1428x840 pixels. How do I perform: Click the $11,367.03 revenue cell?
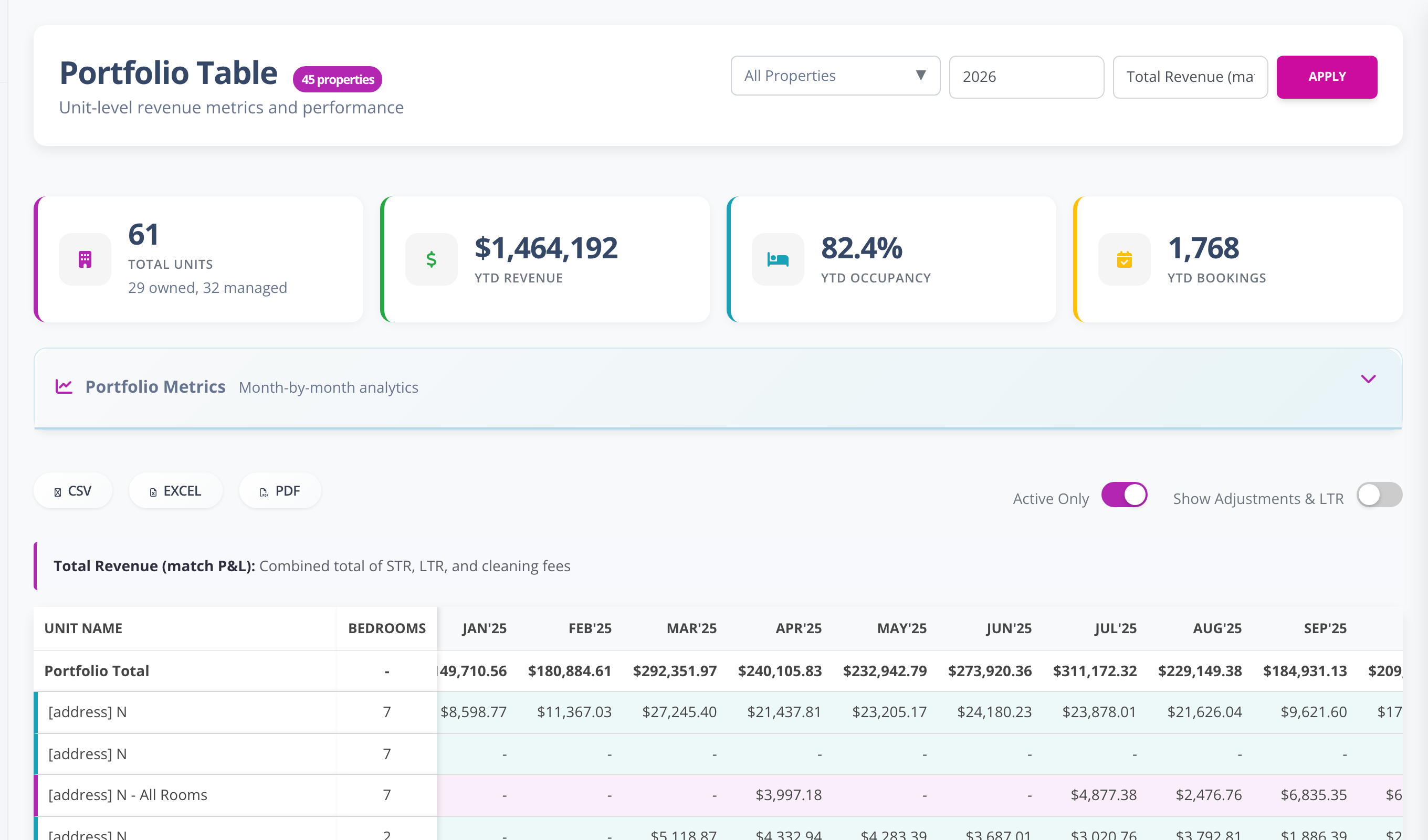click(x=574, y=712)
